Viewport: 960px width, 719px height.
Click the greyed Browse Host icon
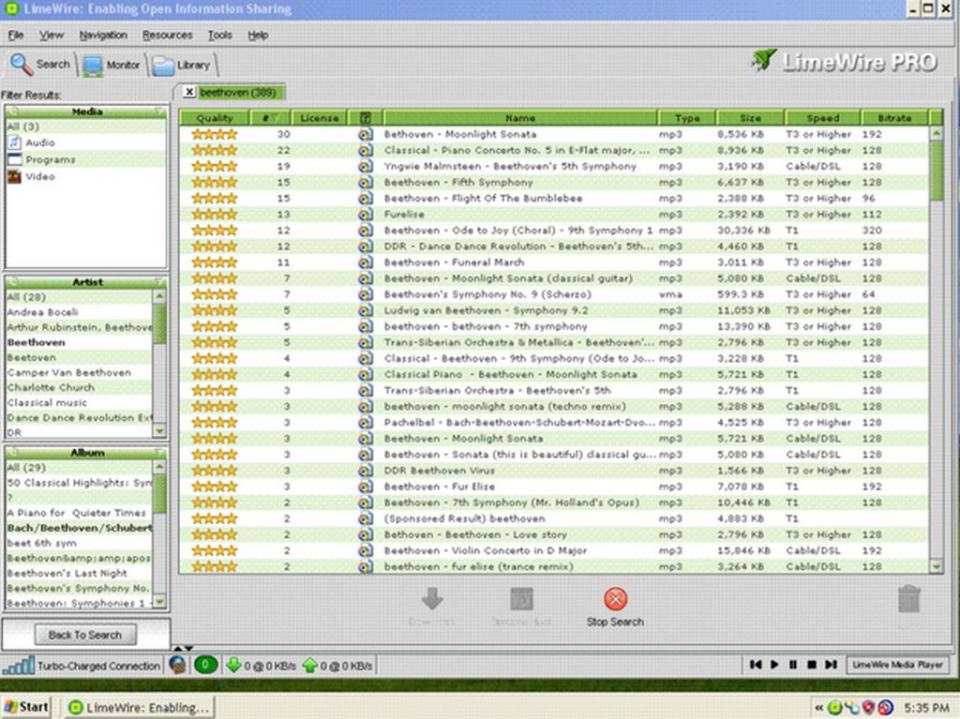pos(522,599)
